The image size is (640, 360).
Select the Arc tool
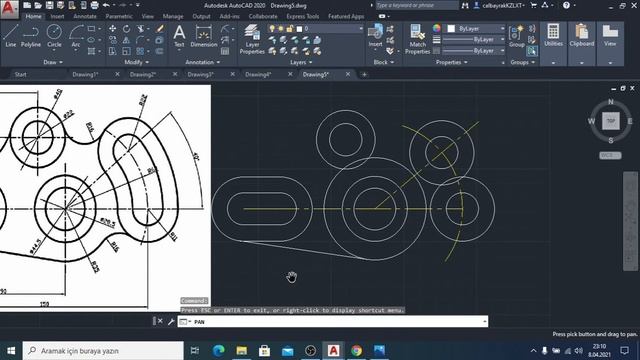[x=76, y=36]
